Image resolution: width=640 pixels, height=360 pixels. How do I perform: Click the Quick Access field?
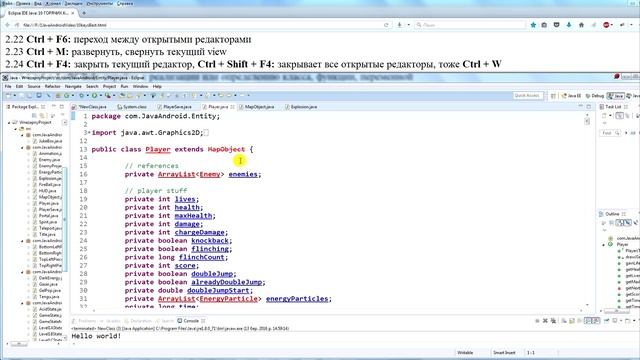[528, 96]
